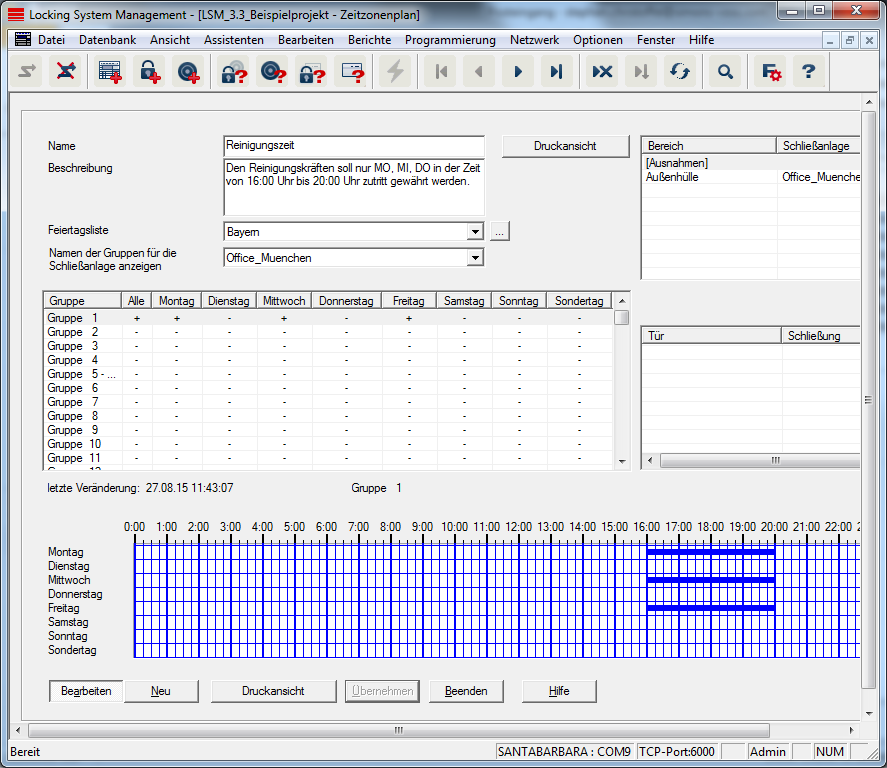Click the question mark help toolbar icon
887x768 pixels.
[809, 72]
